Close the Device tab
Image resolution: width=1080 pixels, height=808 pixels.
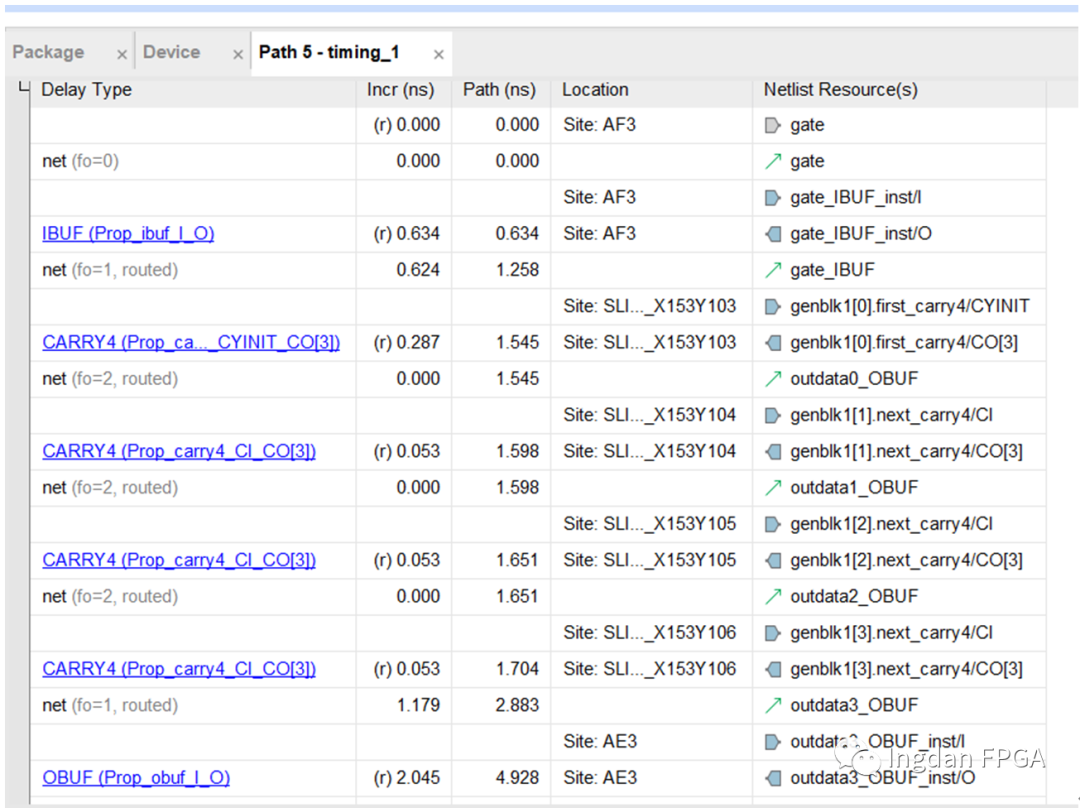(x=238, y=55)
